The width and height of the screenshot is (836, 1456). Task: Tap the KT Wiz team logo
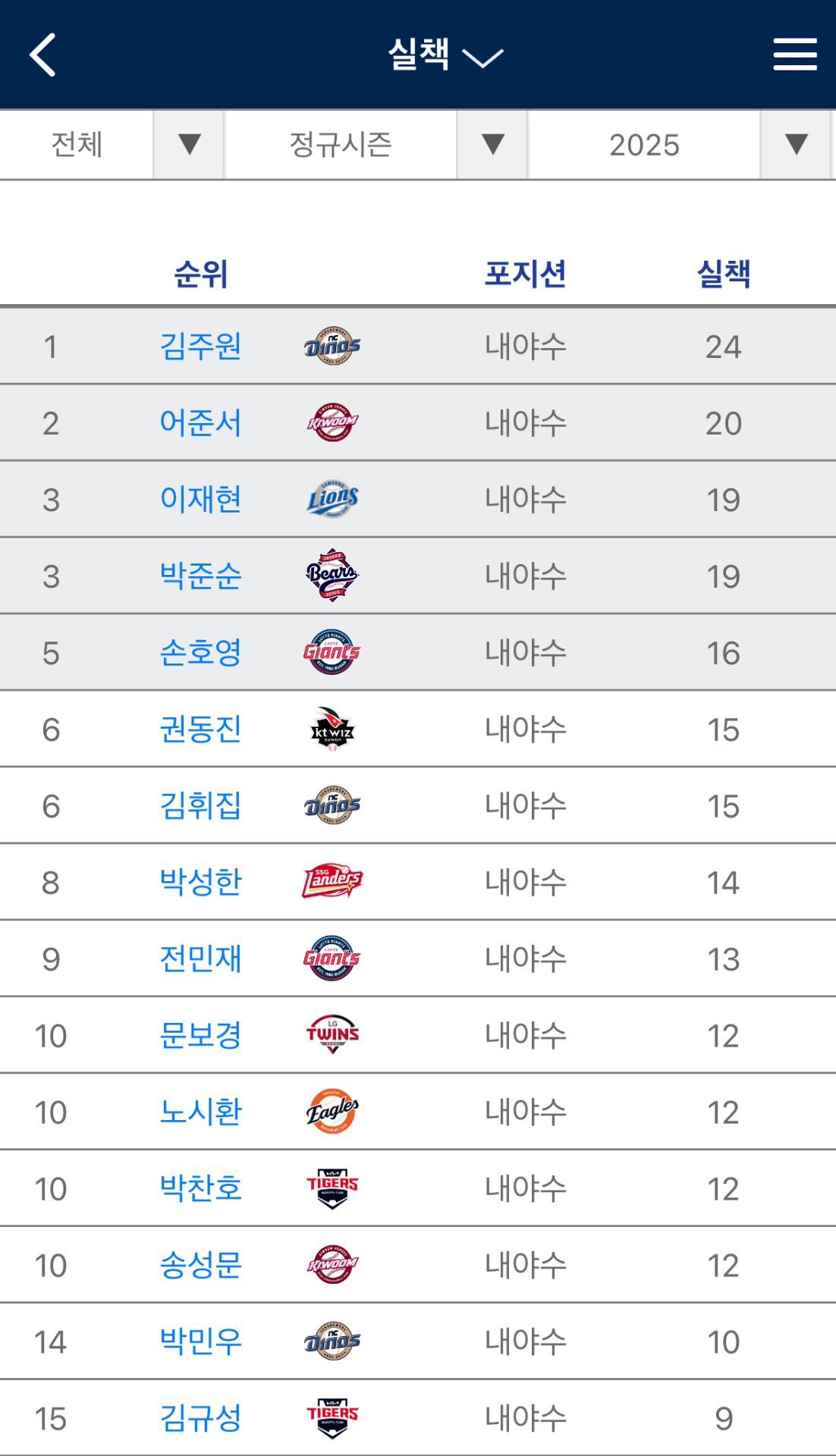pyautogui.click(x=332, y=730)
